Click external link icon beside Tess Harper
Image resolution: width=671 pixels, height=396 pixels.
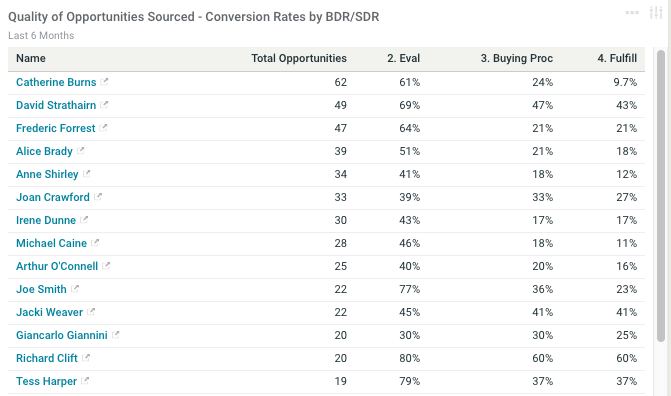tap(85, 381)
